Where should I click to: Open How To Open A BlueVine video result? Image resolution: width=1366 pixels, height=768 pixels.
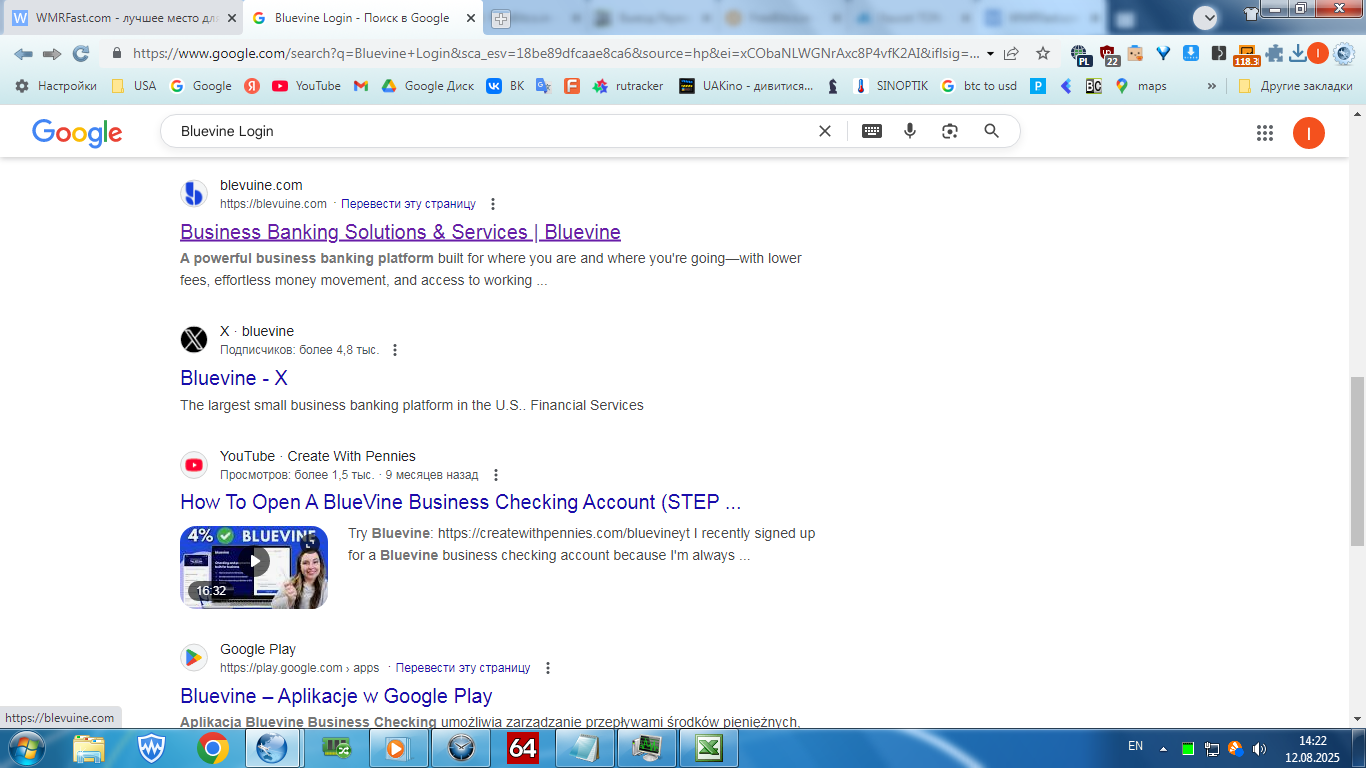(461, 502)
